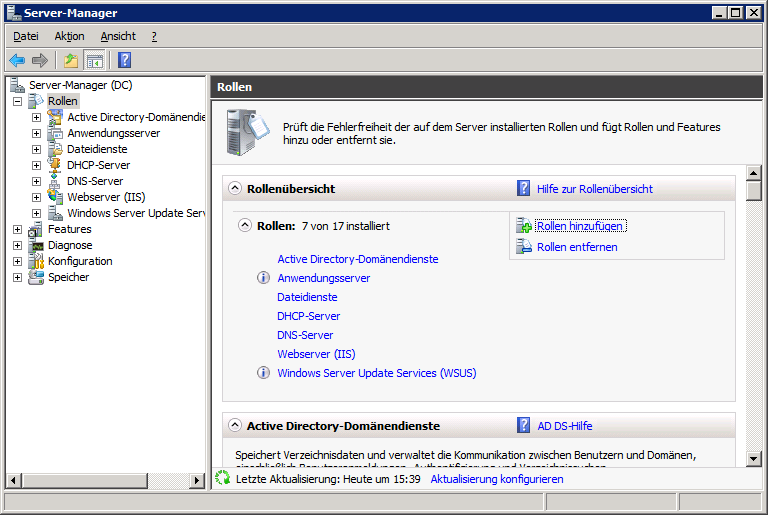Collapse the Rollen: 7 von 17 subsection chevron

click(244, 225)
